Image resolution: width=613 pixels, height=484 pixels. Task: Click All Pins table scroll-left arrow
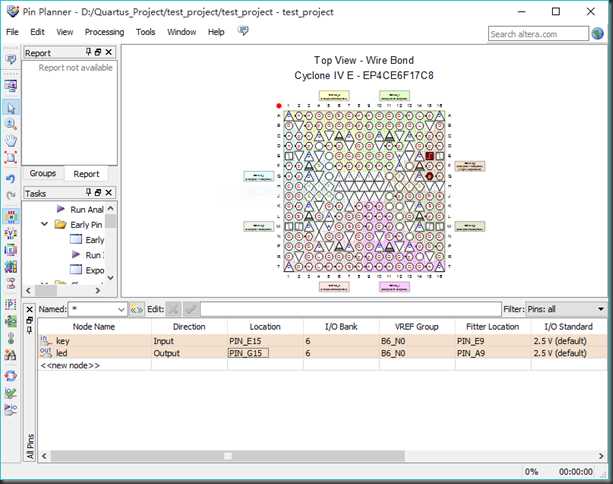[x=44, y=456]
